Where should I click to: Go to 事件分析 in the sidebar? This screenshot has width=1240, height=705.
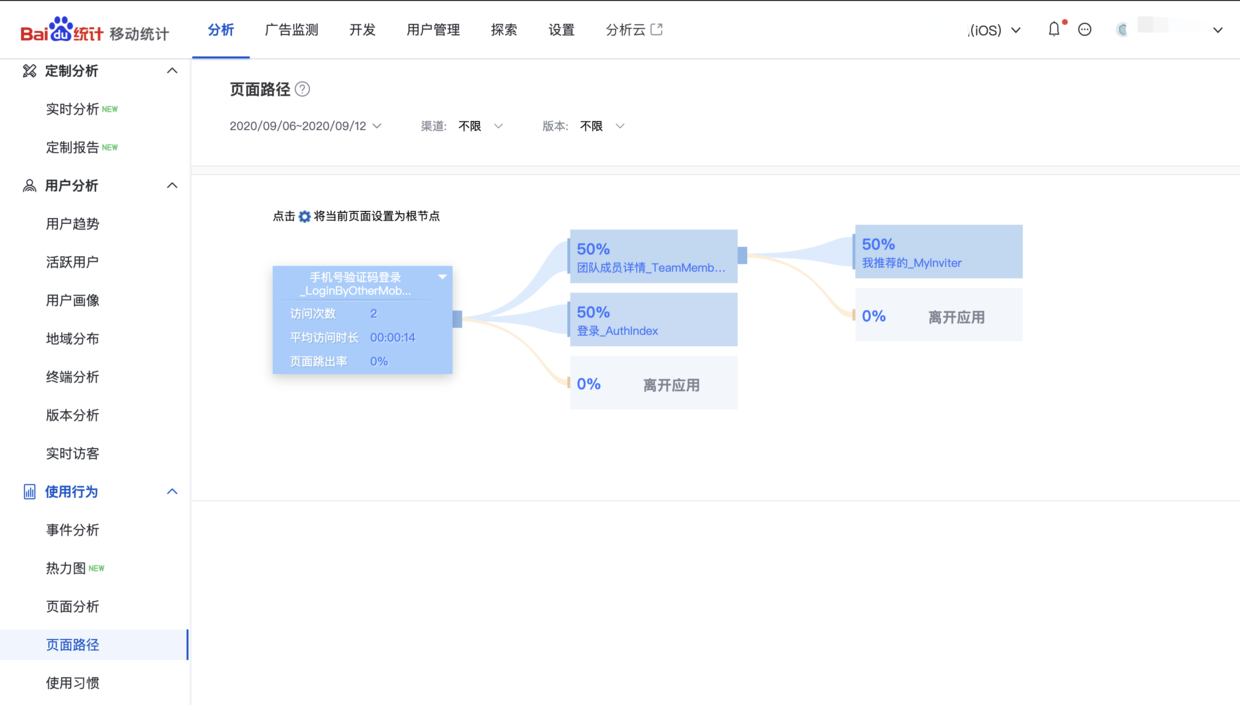(x=72, y=530)
